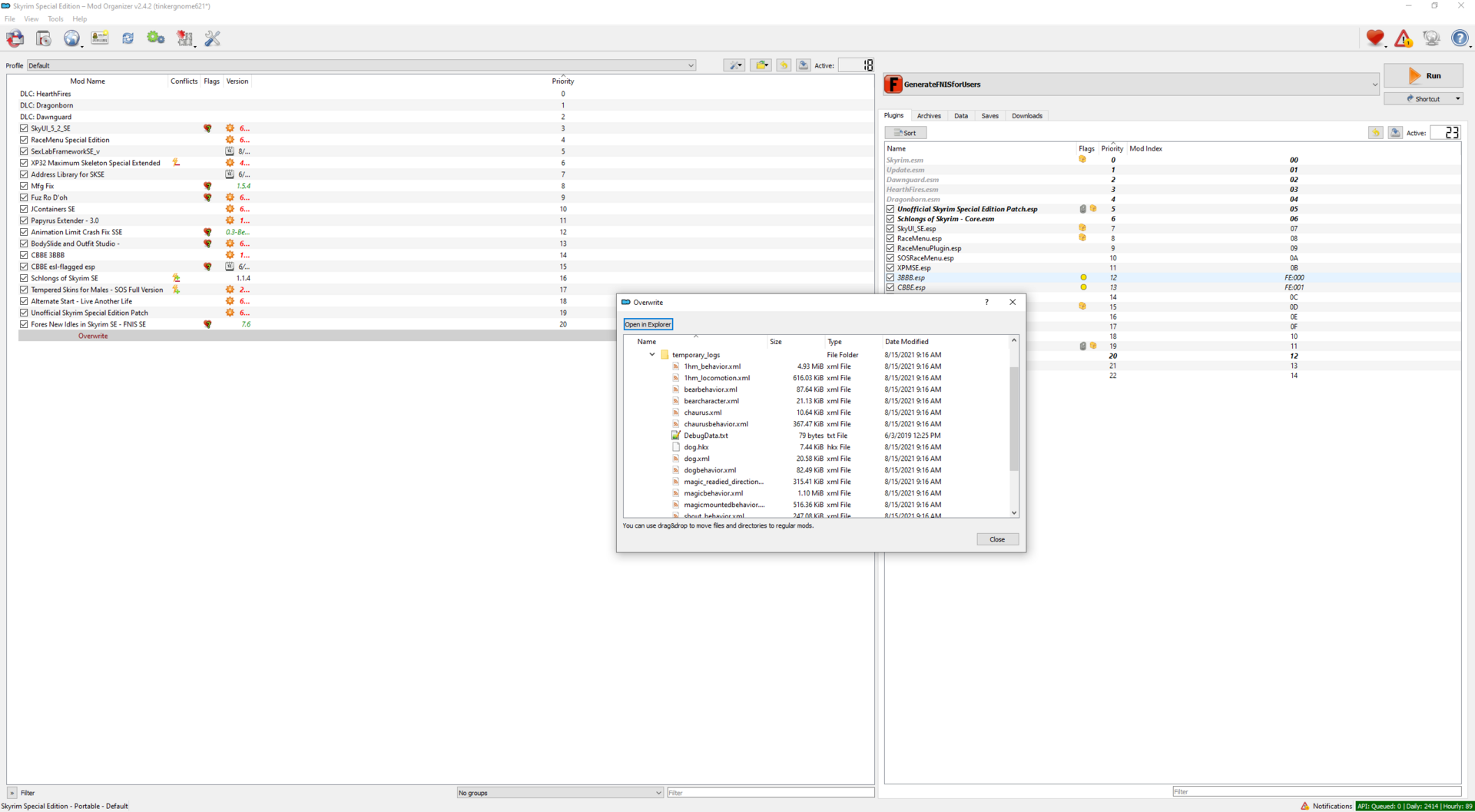Viewport: 1475px width, 812px height.
Task: Click the Overwrite file list scroll-up arrow
Action: tap(1014, 340)
